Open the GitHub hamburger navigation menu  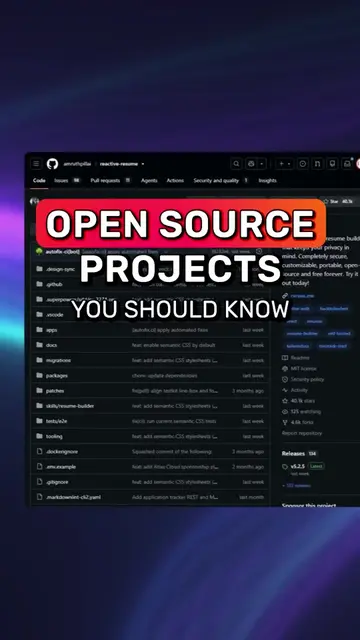point(36,164)
